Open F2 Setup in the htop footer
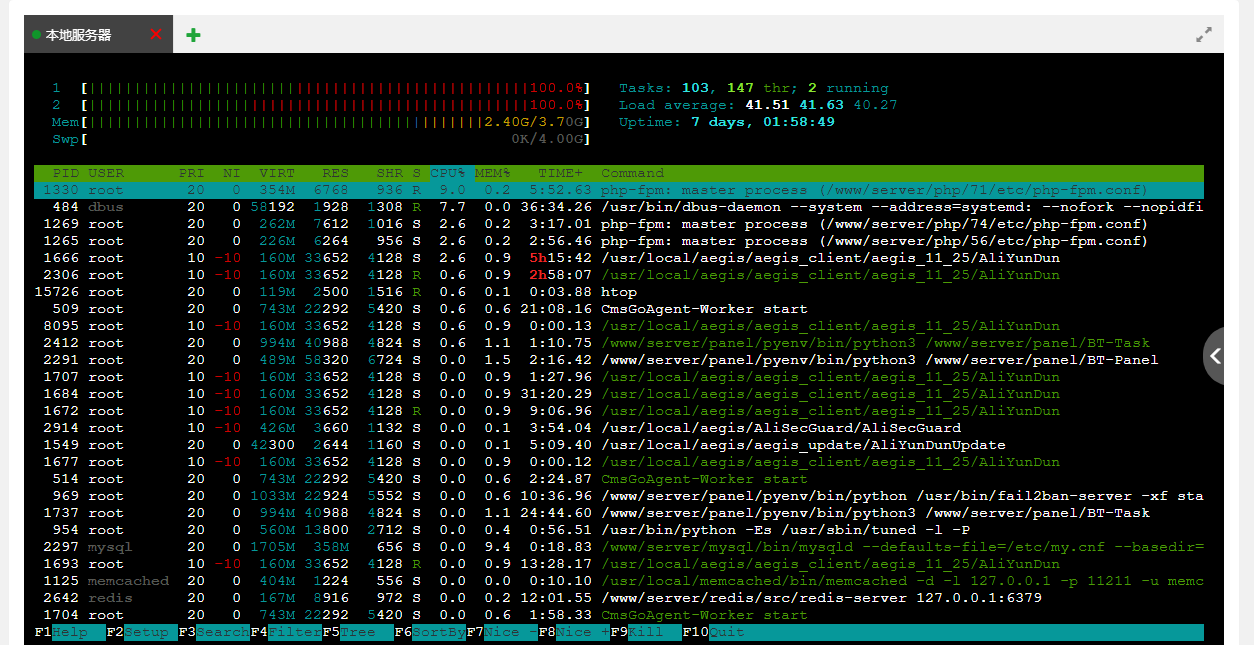The height and width of the screenshot is (645, 1254). 141,632
